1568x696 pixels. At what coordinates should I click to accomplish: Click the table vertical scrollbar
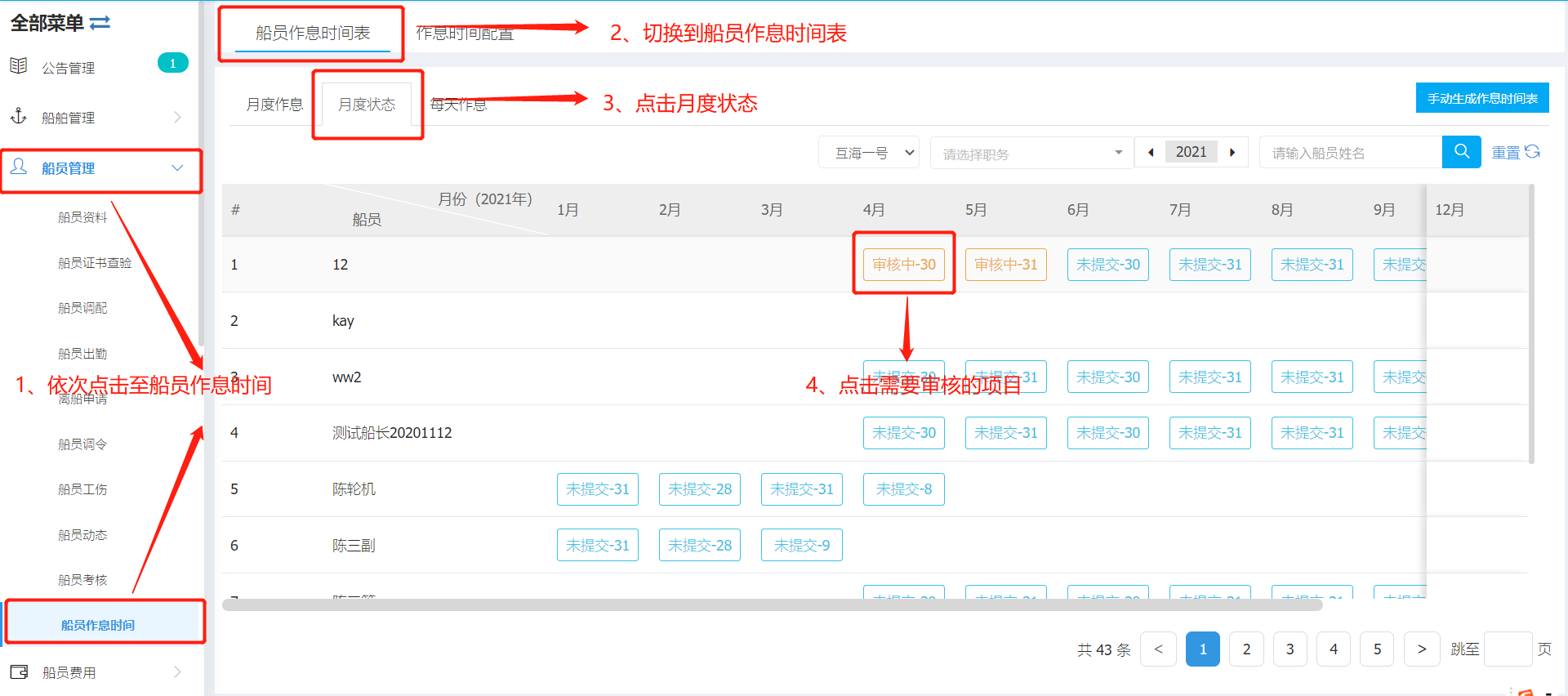pos(1531,323)
